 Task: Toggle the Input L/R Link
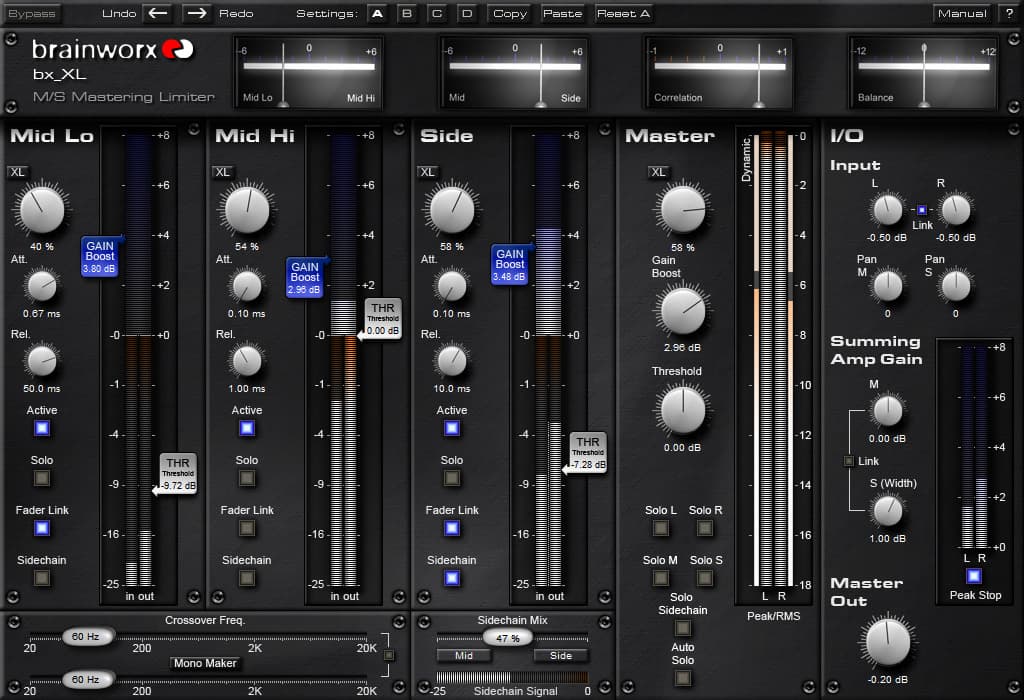click(x=921, y=210)
